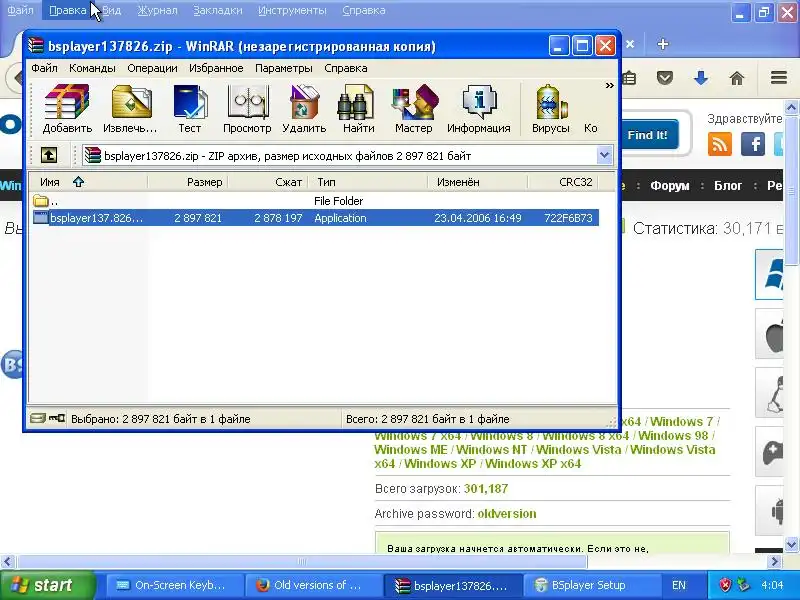
Task: Click the horizontal scrollbar thumb in Firefox
Action: pos(302,562)
